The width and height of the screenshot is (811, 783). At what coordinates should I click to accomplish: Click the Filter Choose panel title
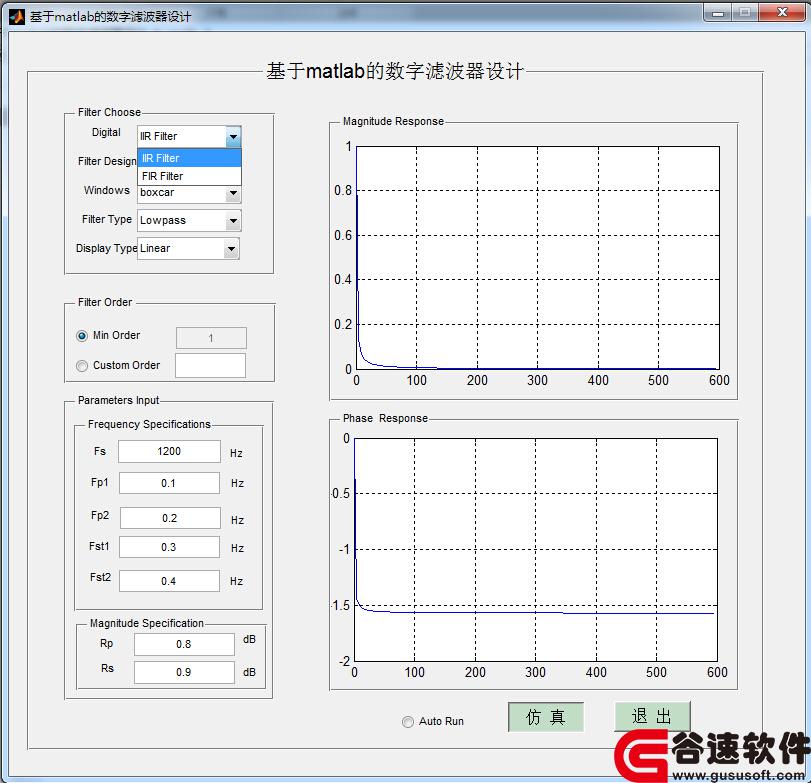click(109, 112)
